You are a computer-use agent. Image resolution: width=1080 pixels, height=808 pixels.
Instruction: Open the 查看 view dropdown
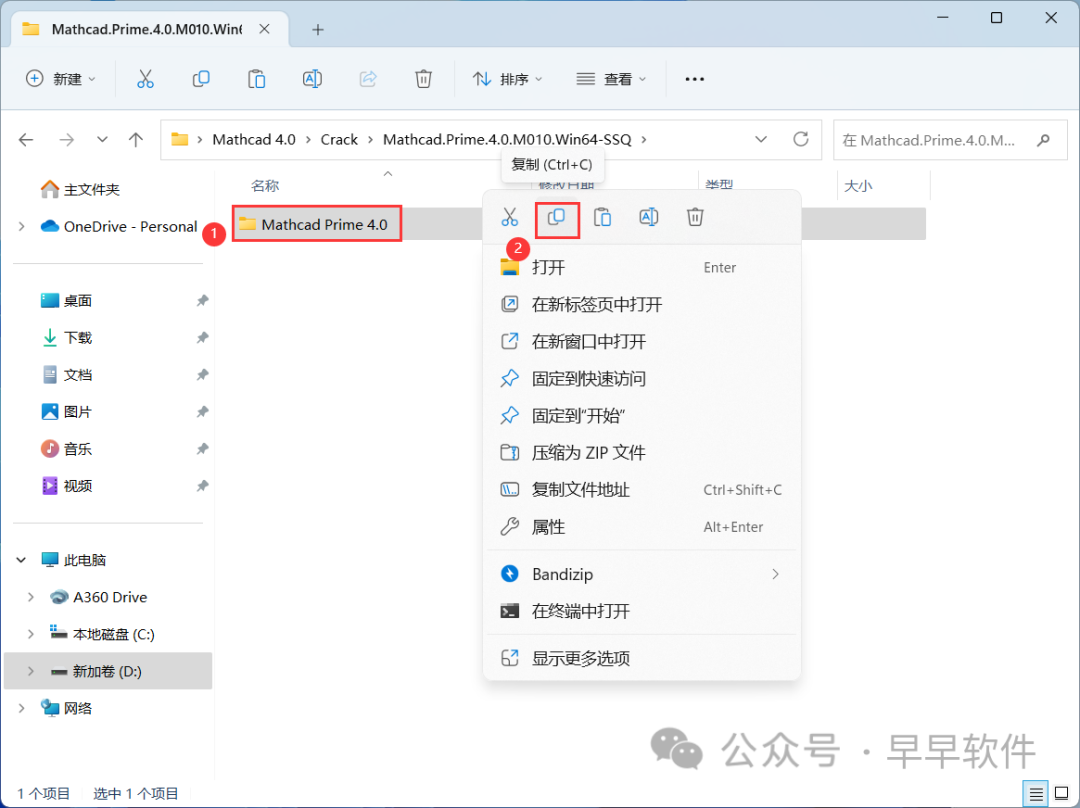[611, 79]
